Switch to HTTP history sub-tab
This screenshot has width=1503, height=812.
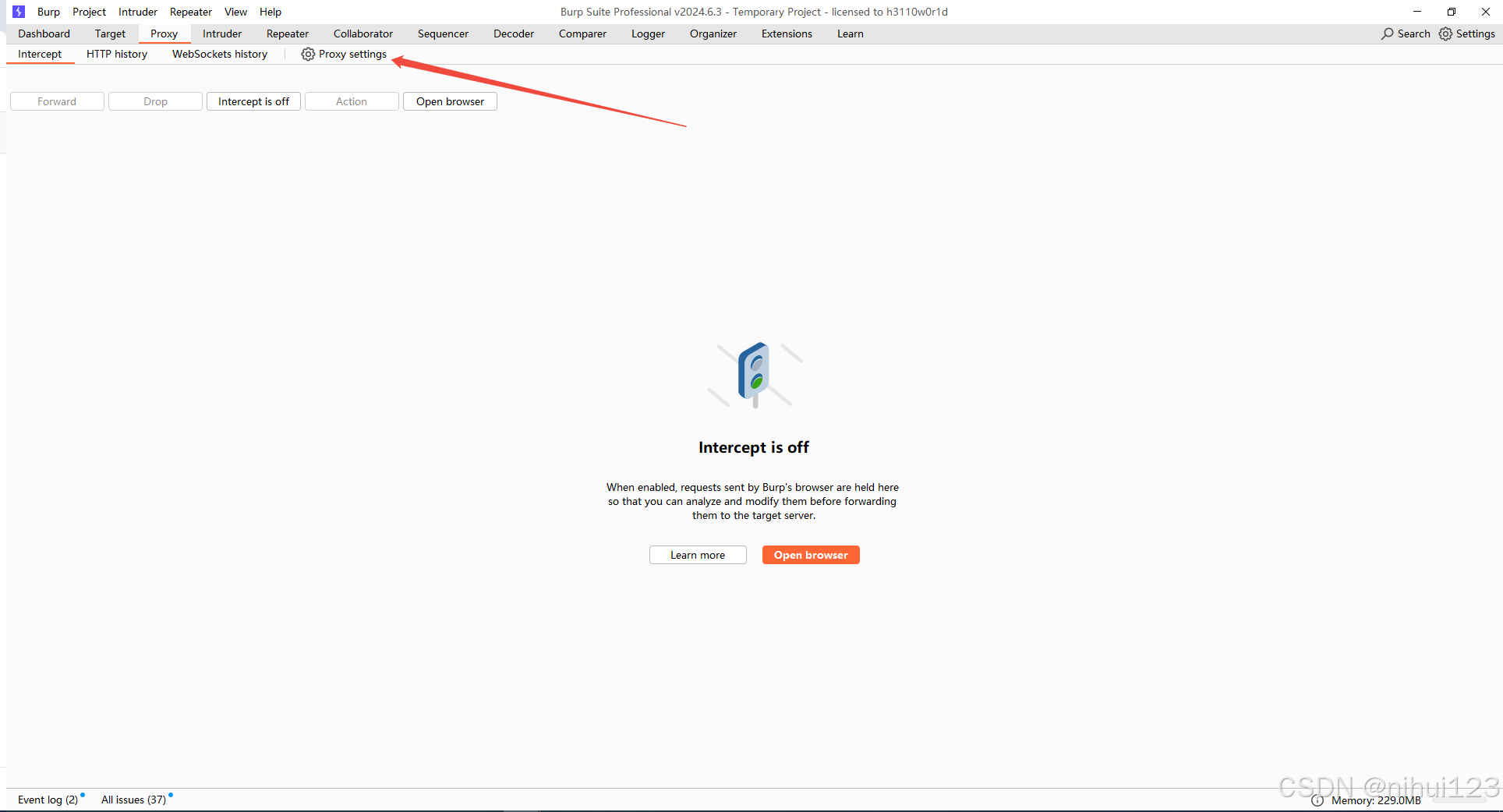coord(117,54)
